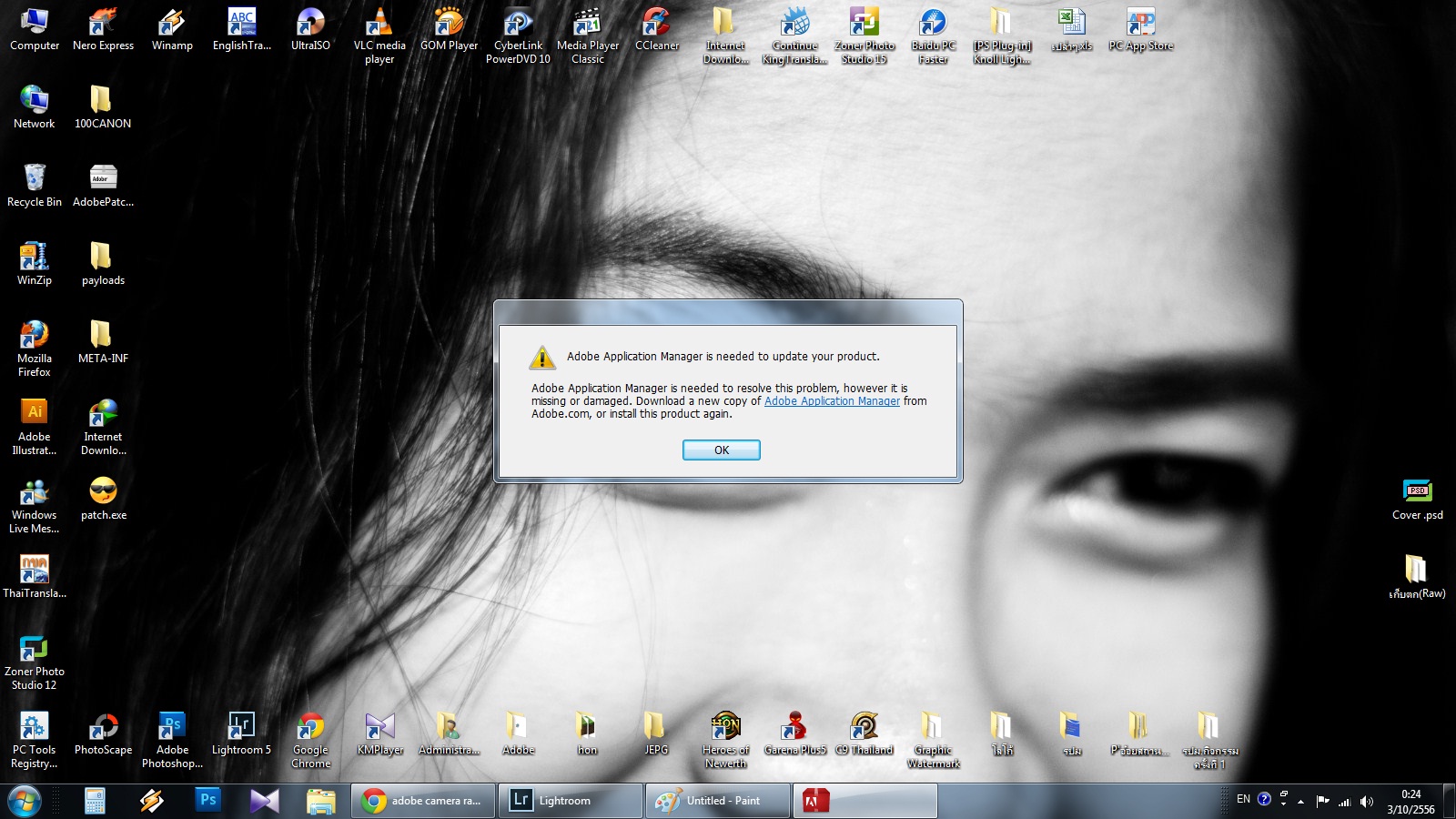Switch to the Chrome taskbar window
Screen dimensions: 1456x819
tap(423, 801)
